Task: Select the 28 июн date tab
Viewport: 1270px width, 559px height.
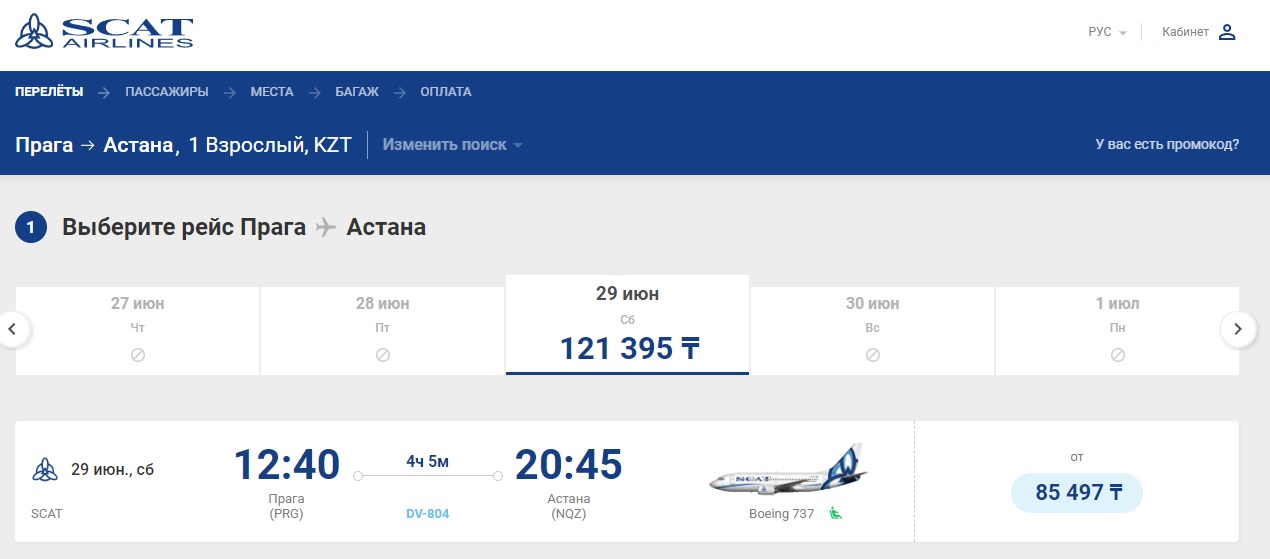Action: [x=383, y=331]
